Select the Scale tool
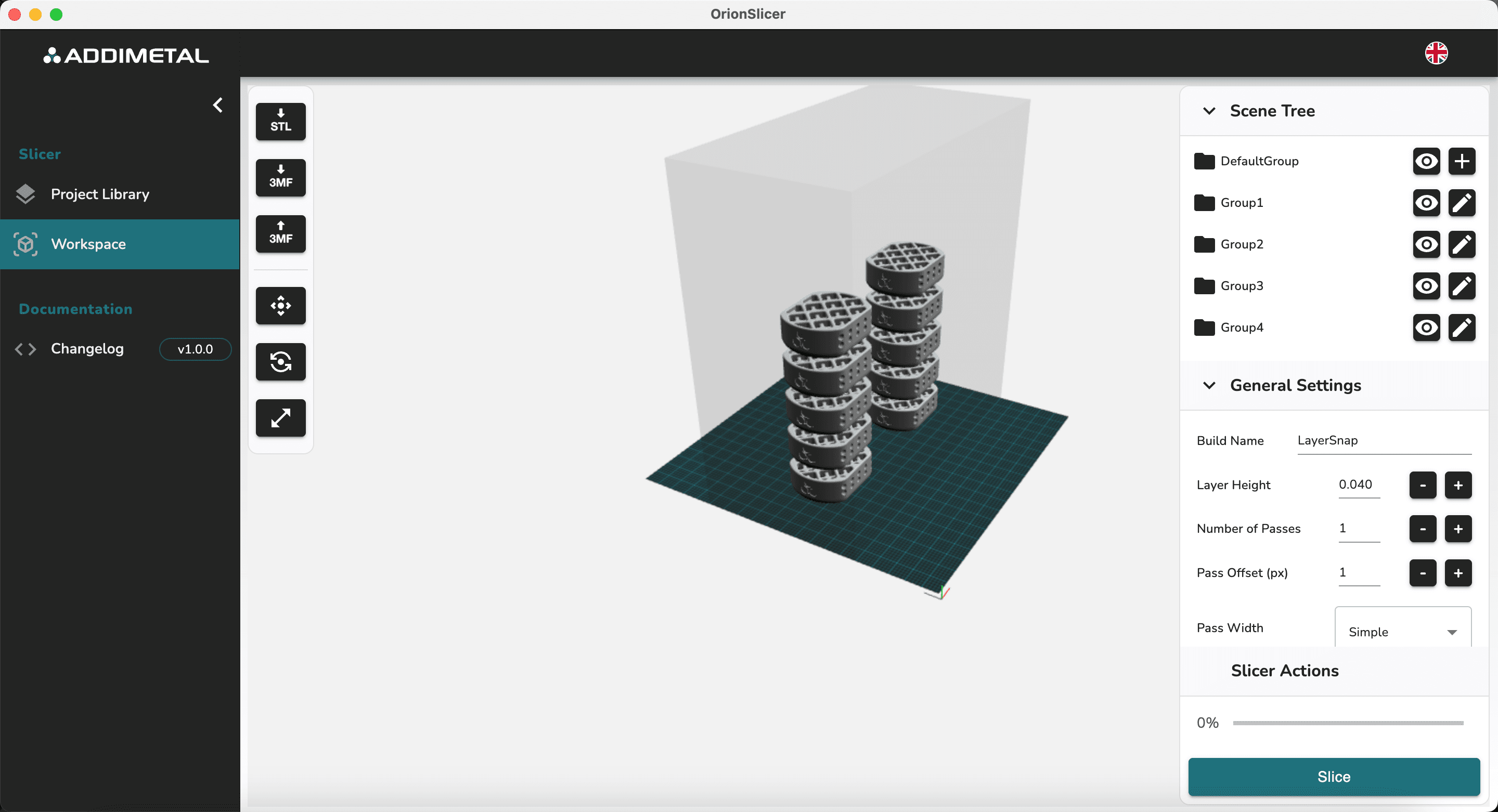Image resolution: width=1498 pixels, height=812 pixels. pyautogui.click(x=280, y=417)
